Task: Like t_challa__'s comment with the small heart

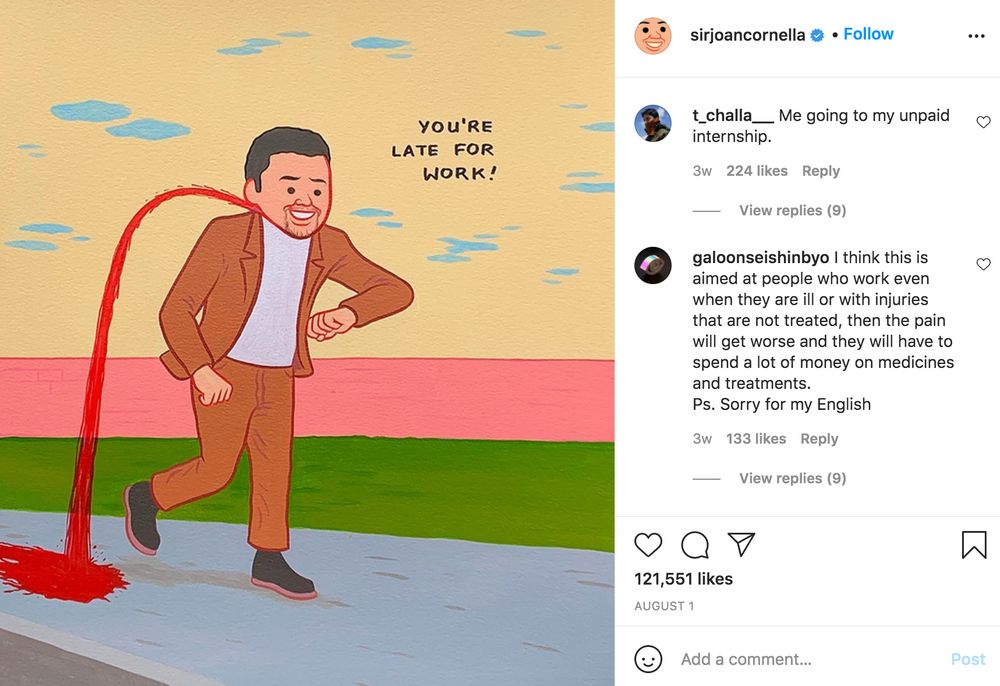Action: click(x=983, y=122)
